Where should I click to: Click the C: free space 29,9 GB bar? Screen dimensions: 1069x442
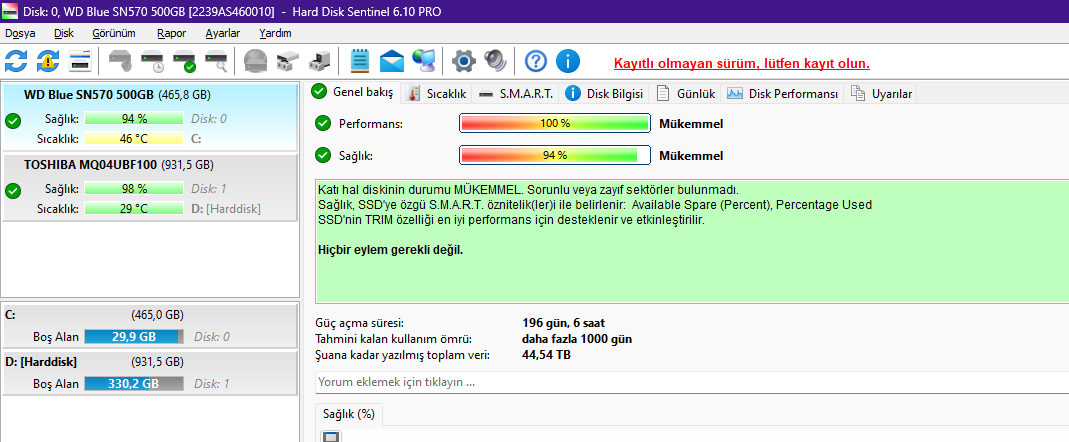coord(134,336)
